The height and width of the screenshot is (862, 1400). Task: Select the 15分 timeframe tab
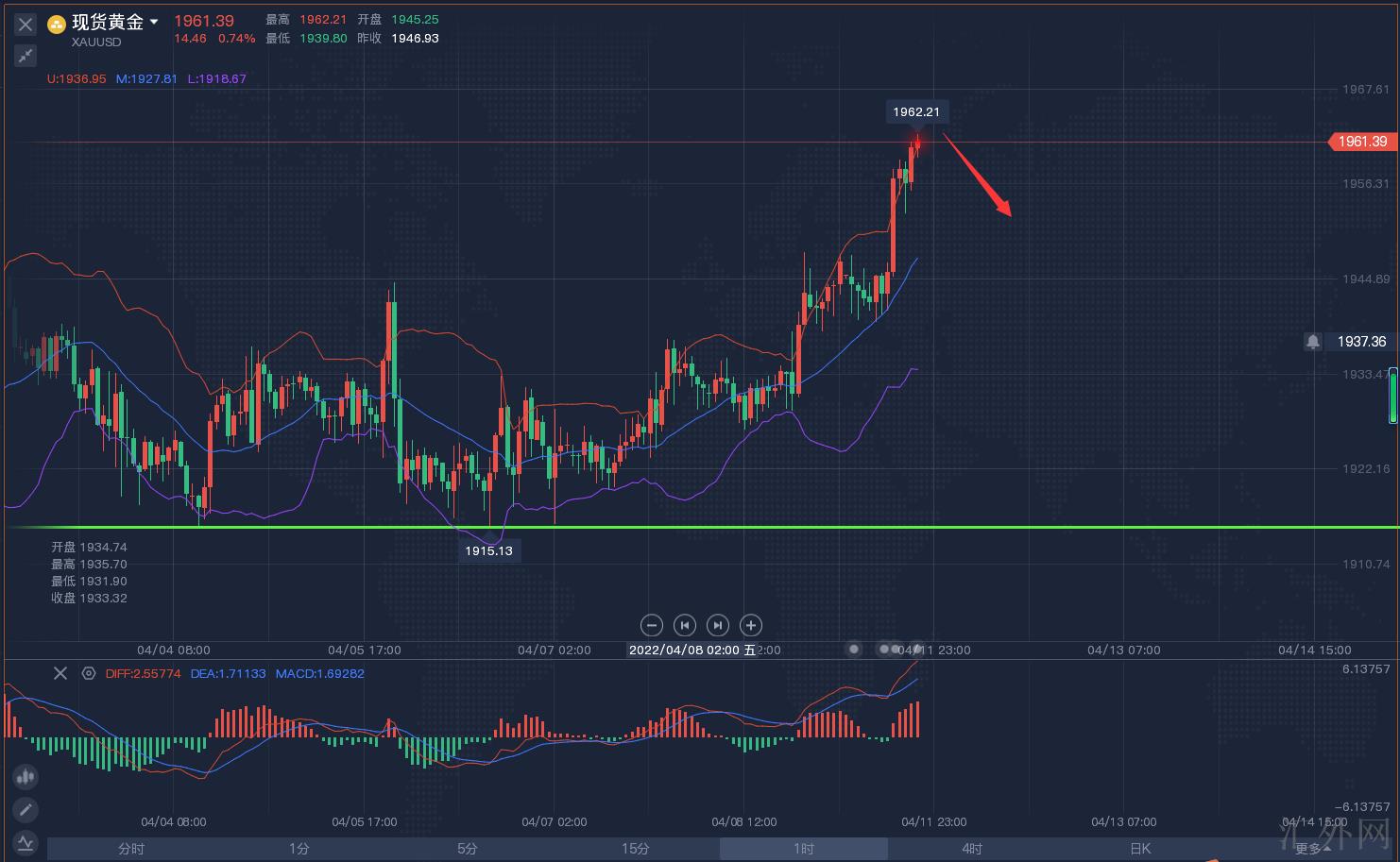coord(636,849)
